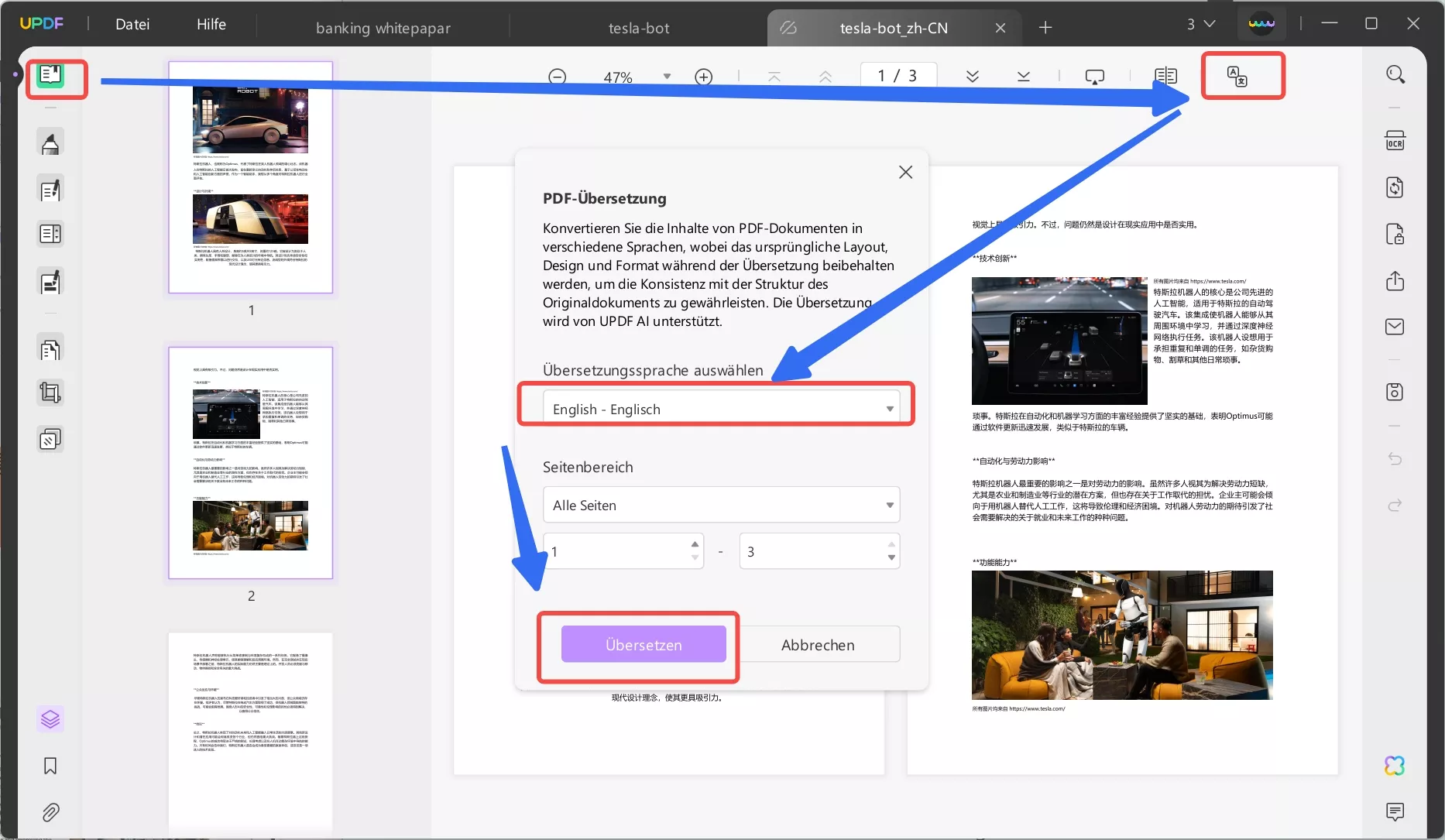1445x840 pixels.
Task: Open the OCR recognition tool
Action: pos(1395,141)
